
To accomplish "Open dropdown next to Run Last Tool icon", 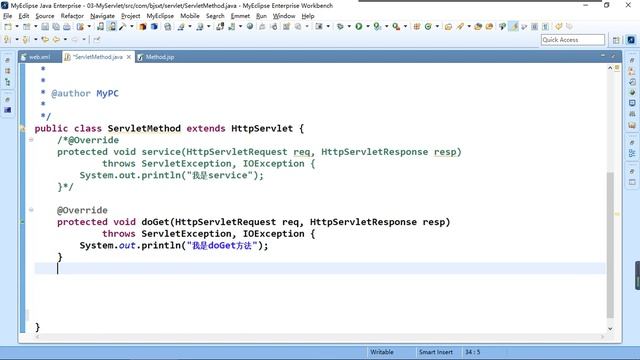I will pos(387,27).
